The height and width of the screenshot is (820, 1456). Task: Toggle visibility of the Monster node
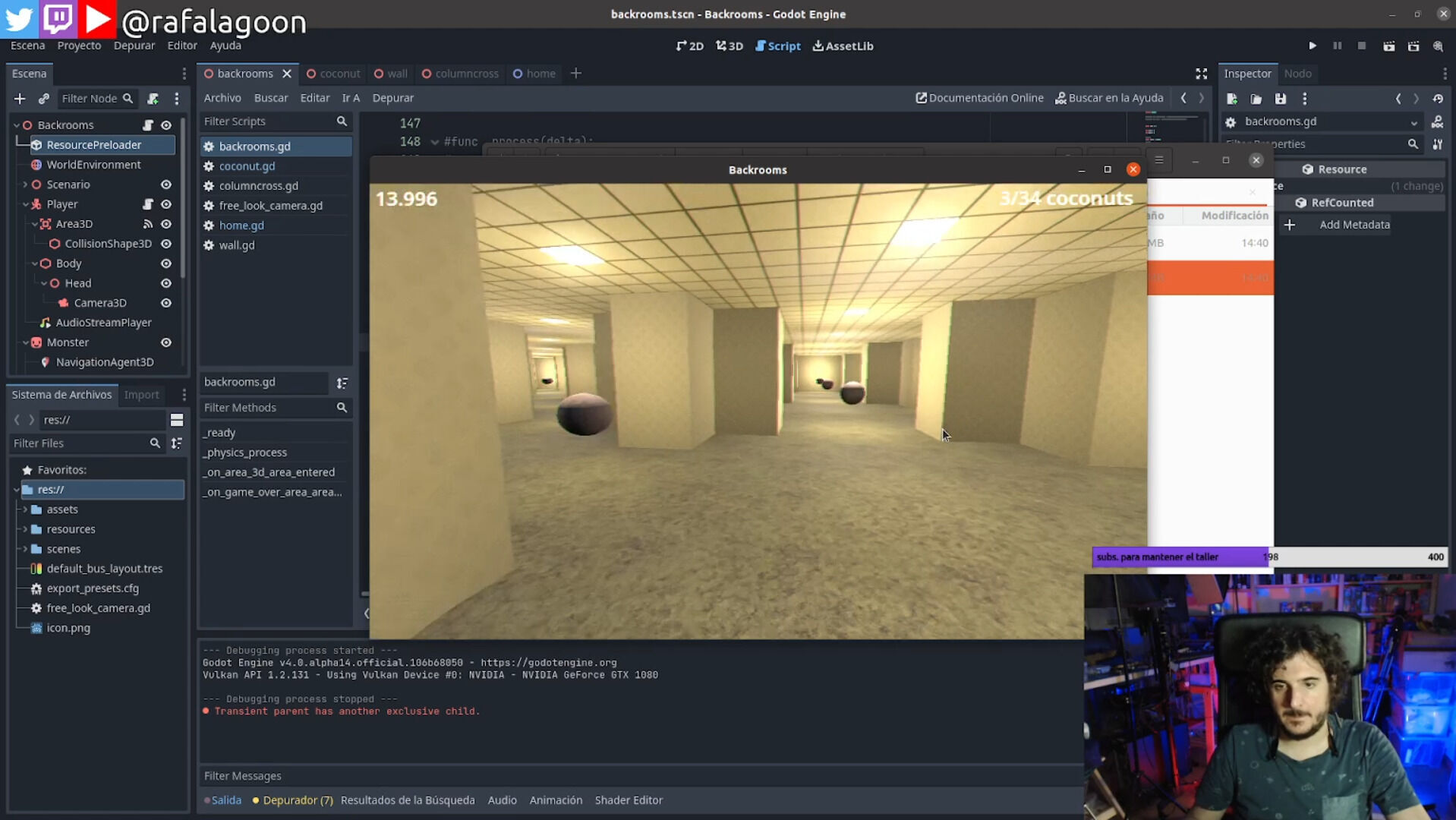coord(166,342)
